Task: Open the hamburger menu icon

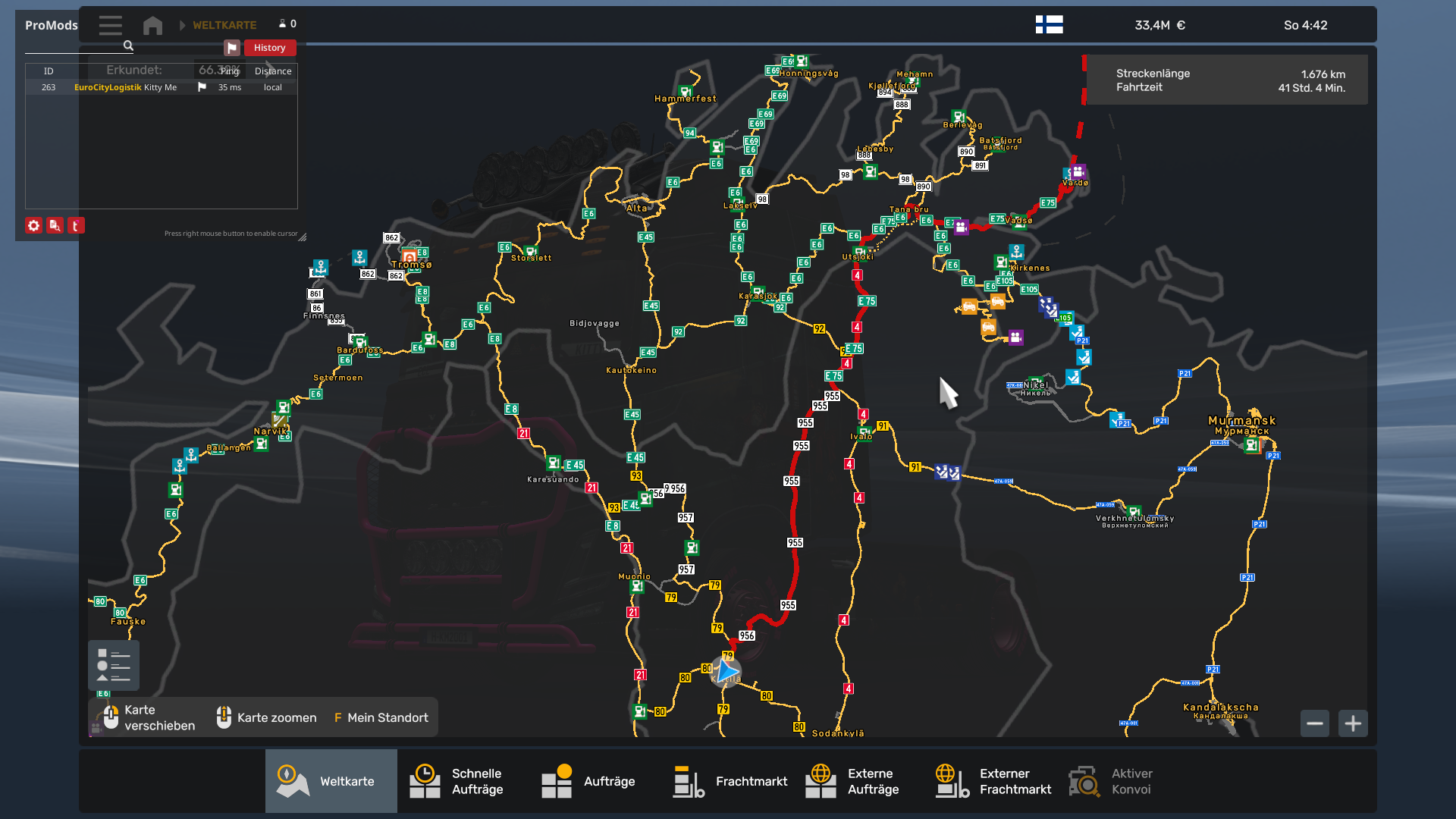Action: click(110, 25)
